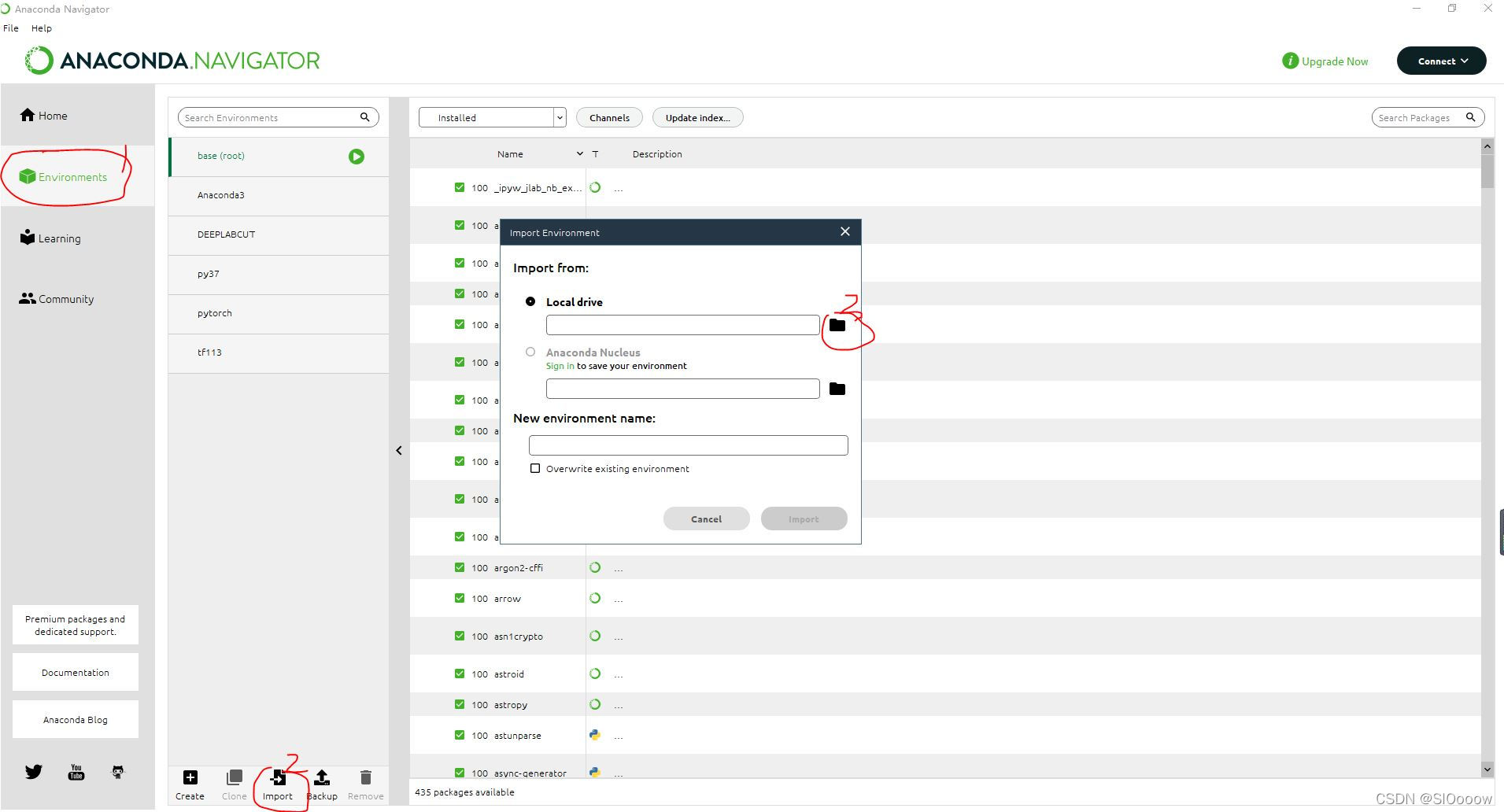Go to the Learning section

click(x=50, y=238)
